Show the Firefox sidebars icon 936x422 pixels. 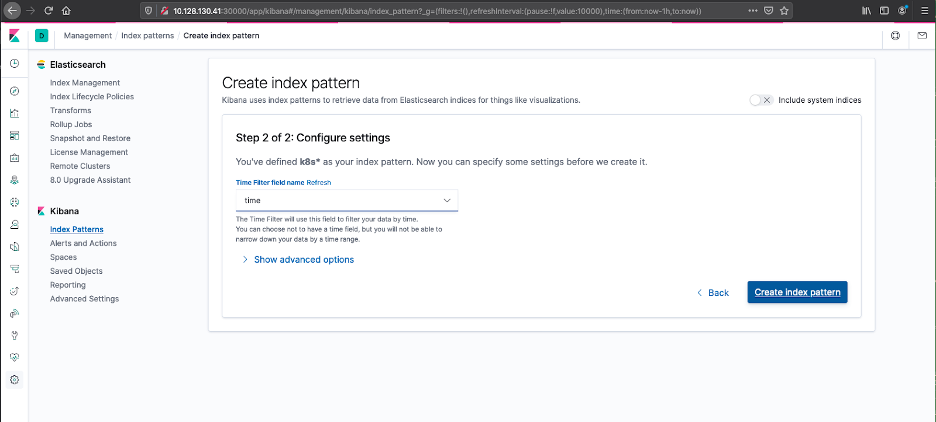[x=884, y=11]
